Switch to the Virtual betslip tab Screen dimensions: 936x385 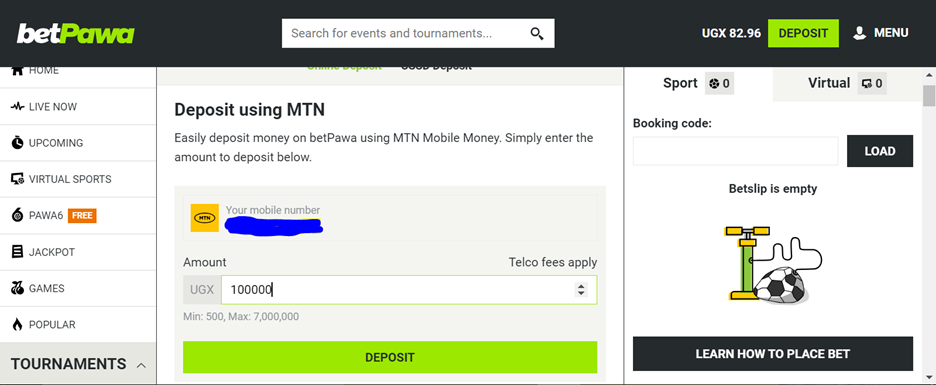[x=846, y=84]
